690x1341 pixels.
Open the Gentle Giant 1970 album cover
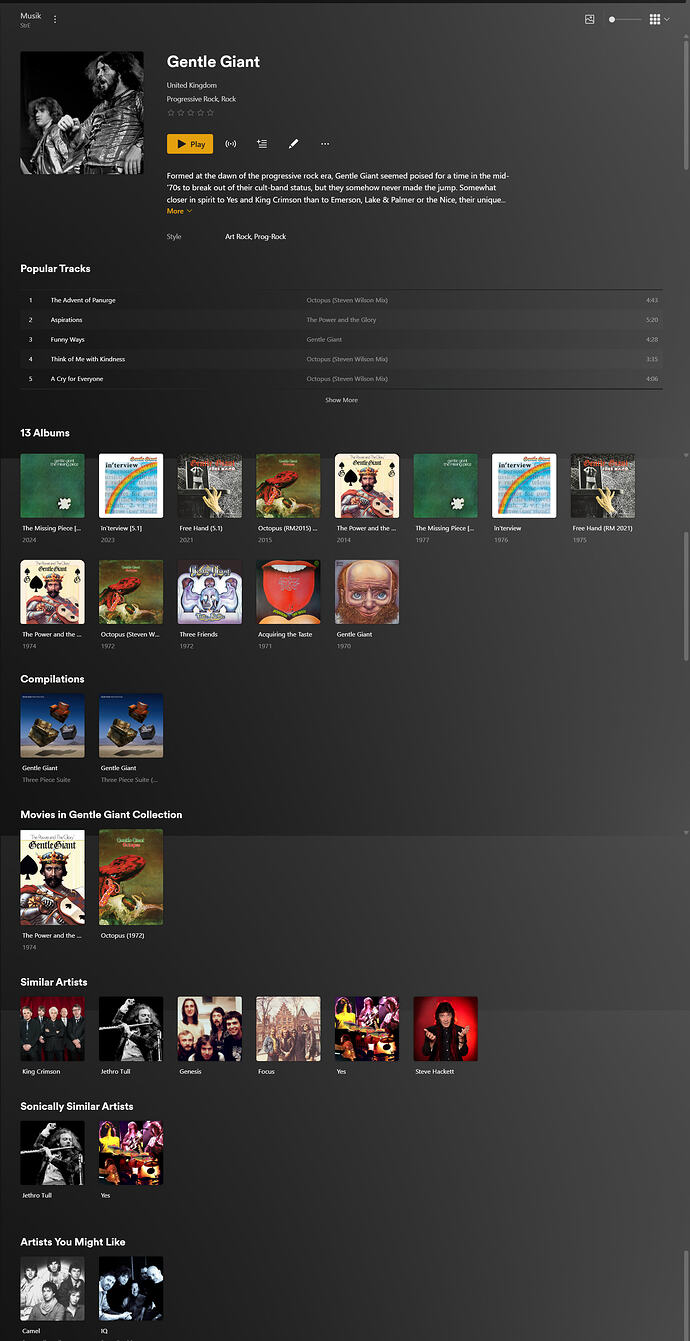tap(367, 592)
